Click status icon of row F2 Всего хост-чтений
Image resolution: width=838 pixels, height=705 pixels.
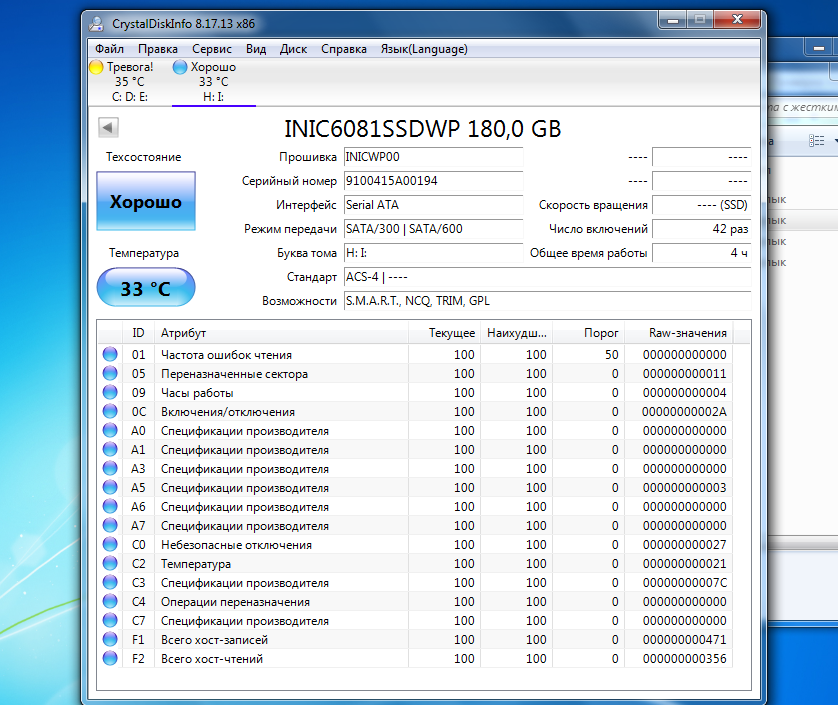tap(110, 658)
